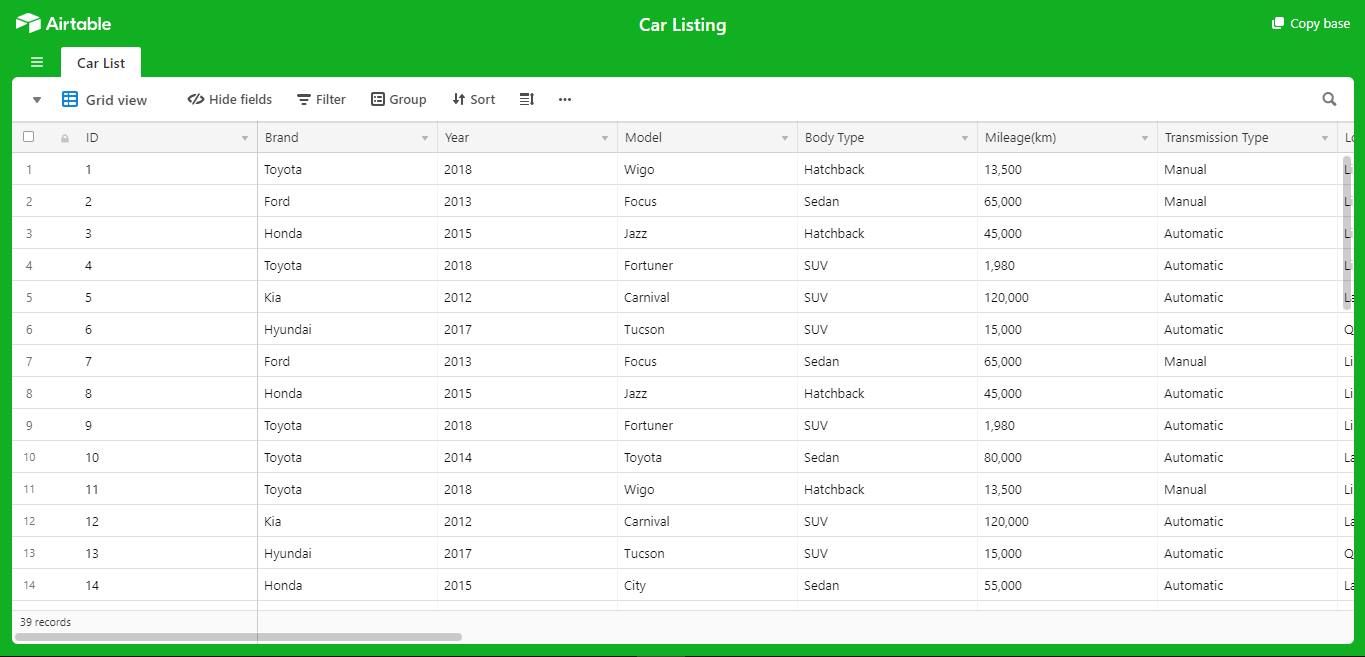Open the ID column dropdown arrow

pyautogui.click(x=245, y=138)
